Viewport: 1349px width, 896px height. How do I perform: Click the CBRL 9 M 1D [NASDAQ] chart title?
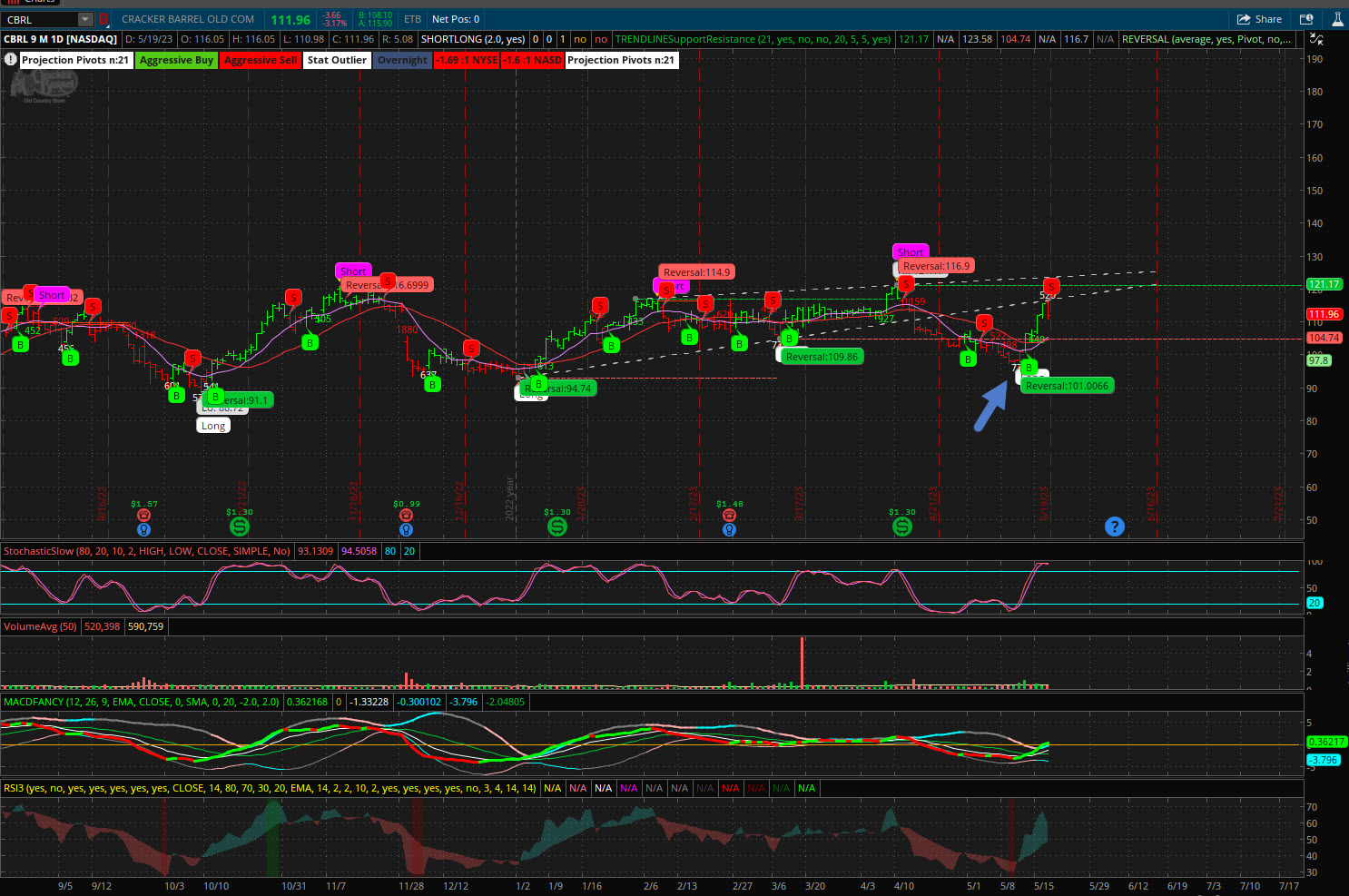pos(61,39)
